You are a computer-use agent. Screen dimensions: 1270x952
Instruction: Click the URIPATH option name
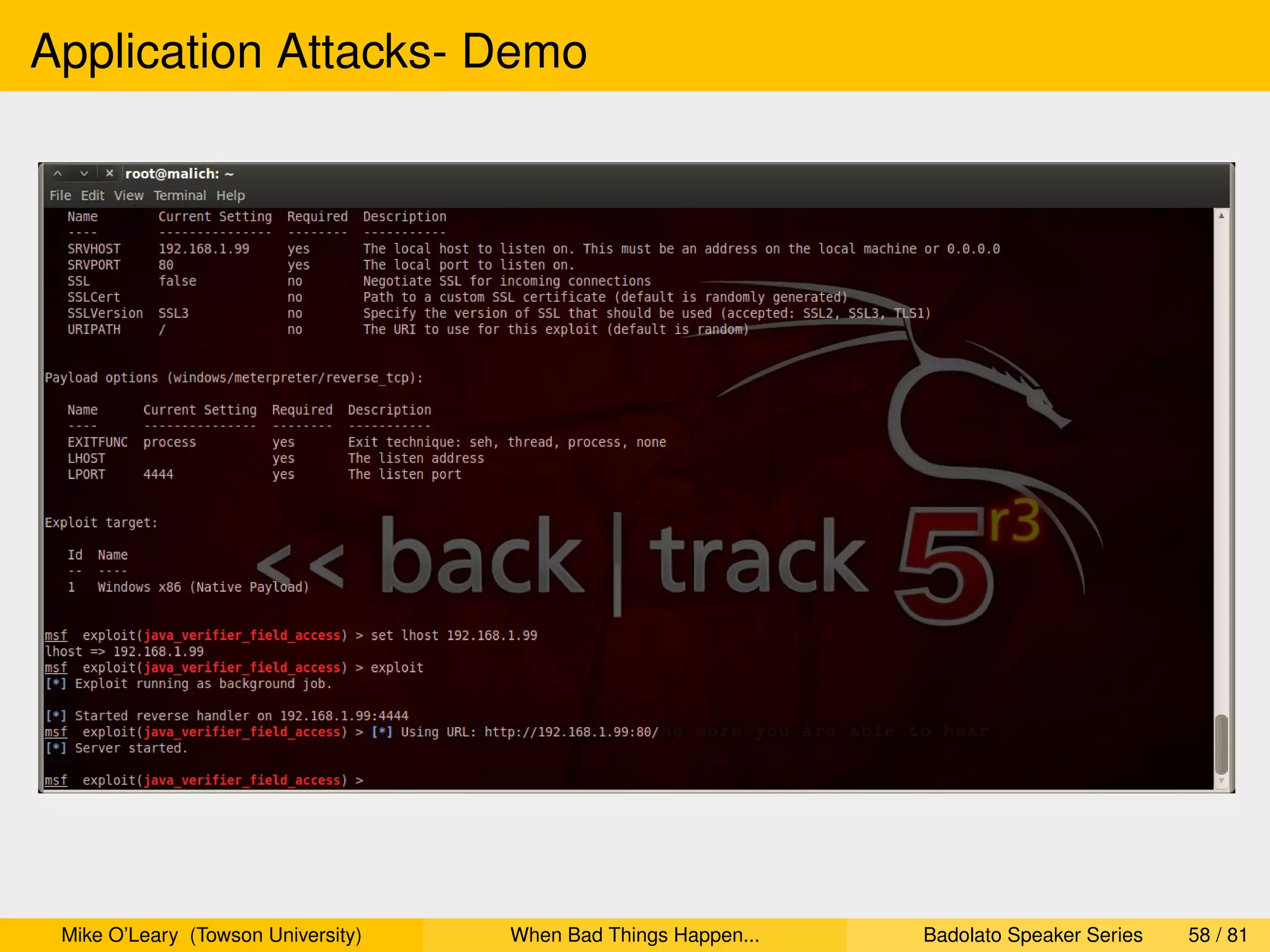[94, 329]
